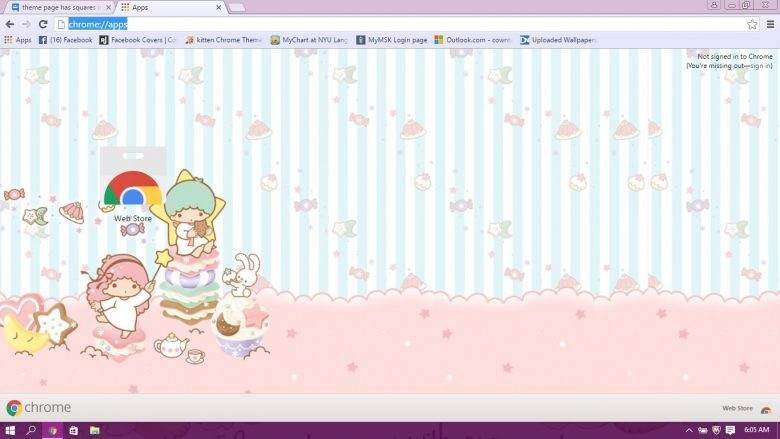Bookmark this page with the star icon
The width and height of the screenshot is (780, 439).
[x=752, y=24]
